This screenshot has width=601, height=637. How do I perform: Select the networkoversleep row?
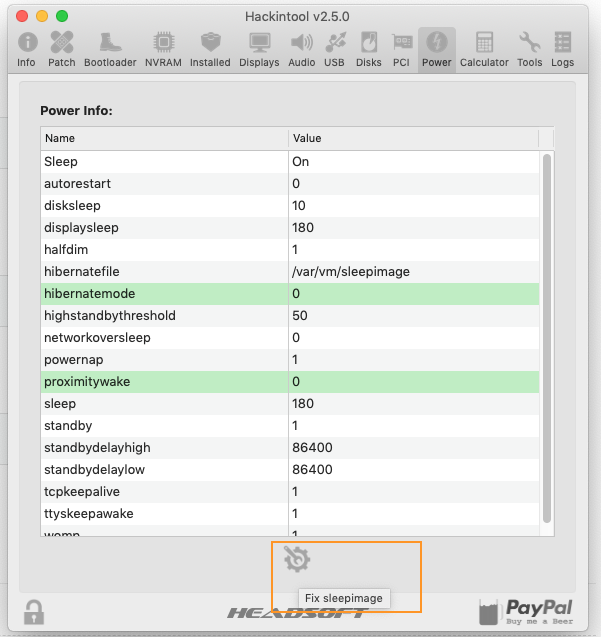point(290,338)
